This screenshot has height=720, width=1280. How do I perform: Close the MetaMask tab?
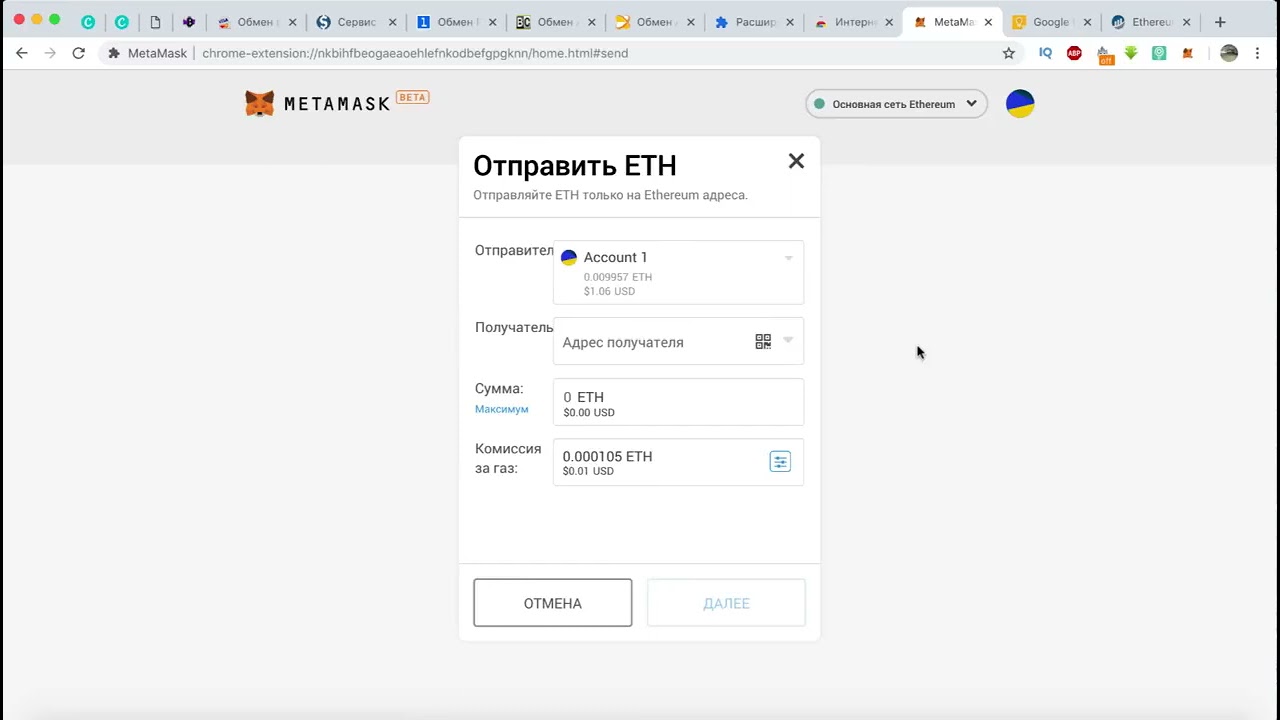987,22
